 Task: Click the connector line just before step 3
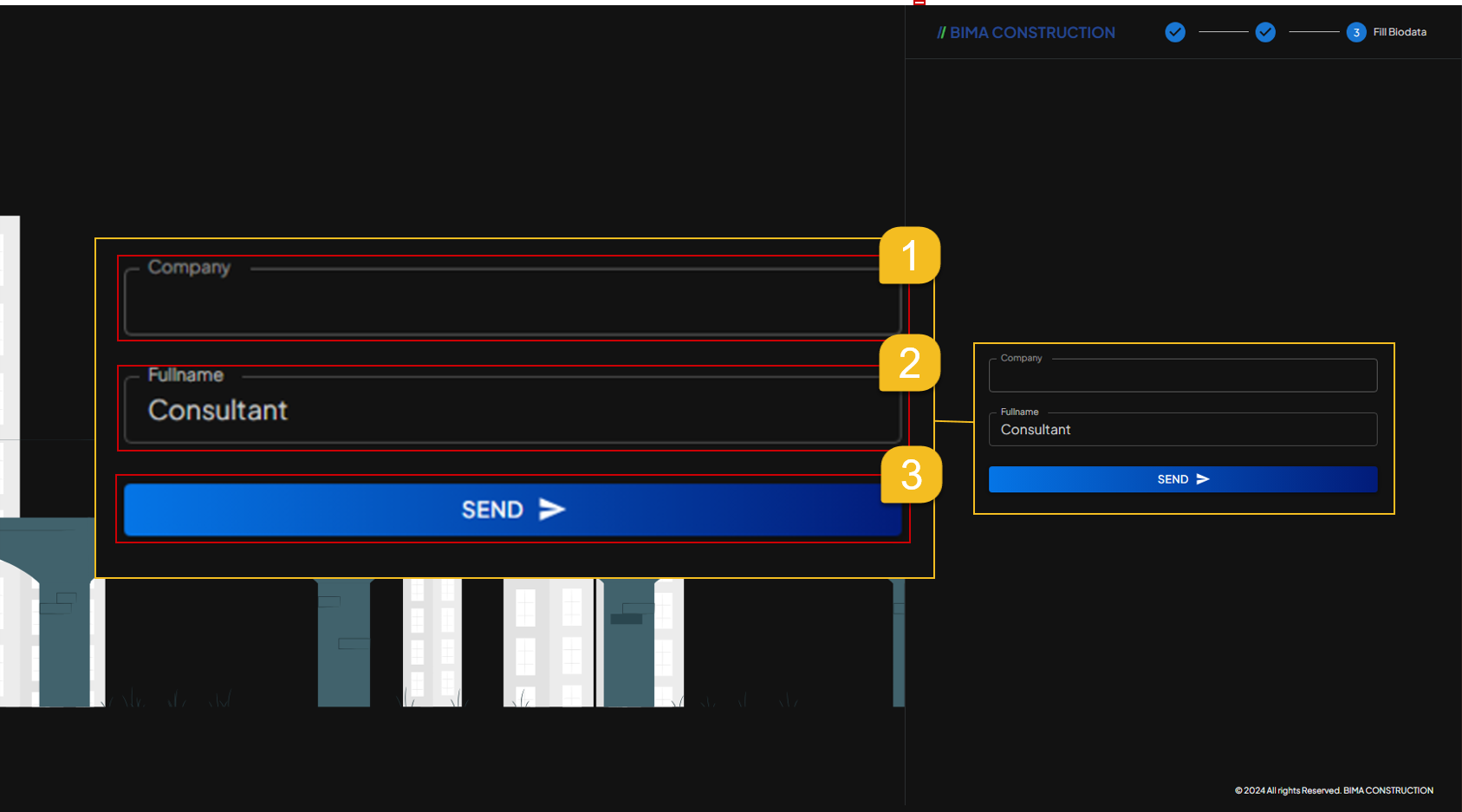[x=1314, y=32]
